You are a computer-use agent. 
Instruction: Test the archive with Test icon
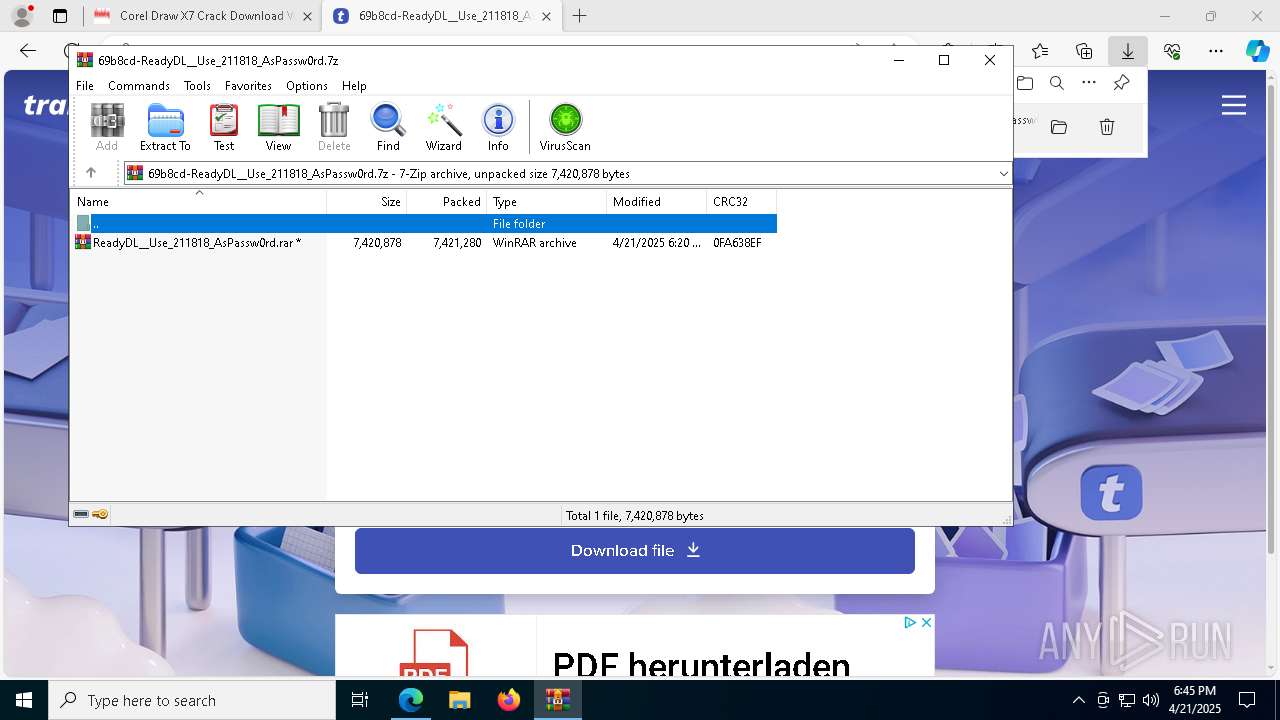(224, 127)
